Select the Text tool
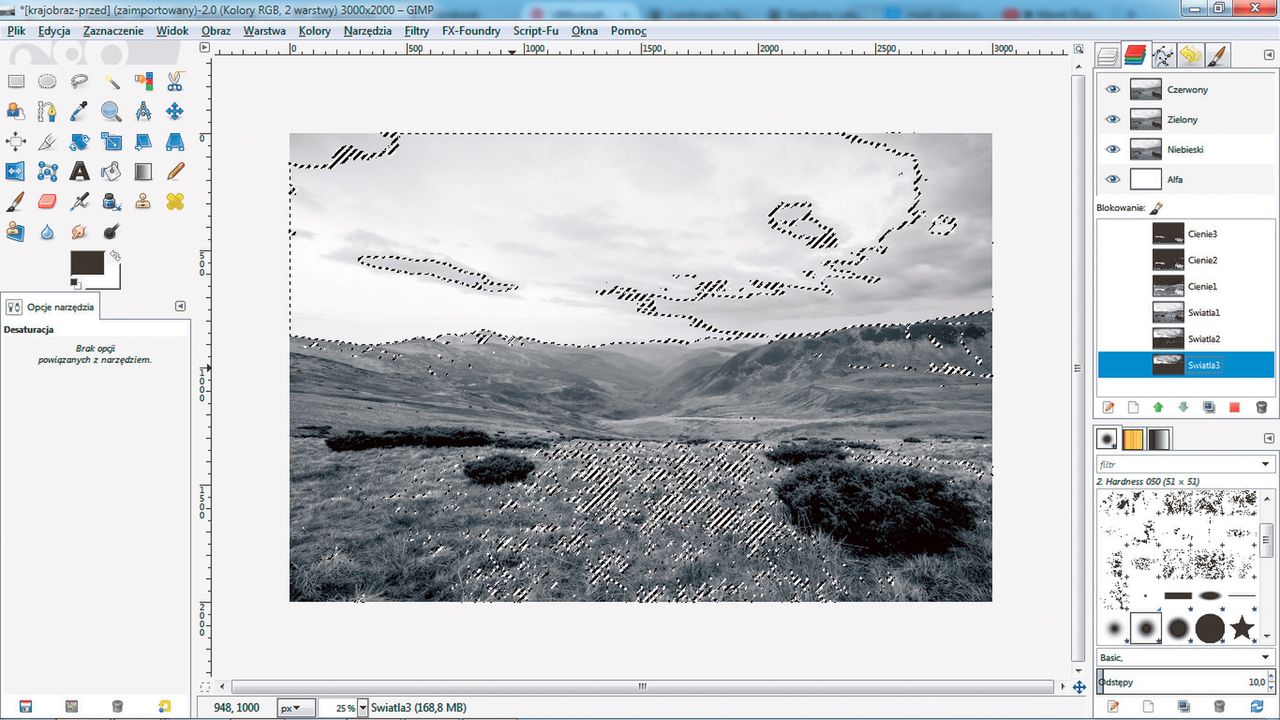Viewport: 1280px width, 720px height. (x=79, y=172)
